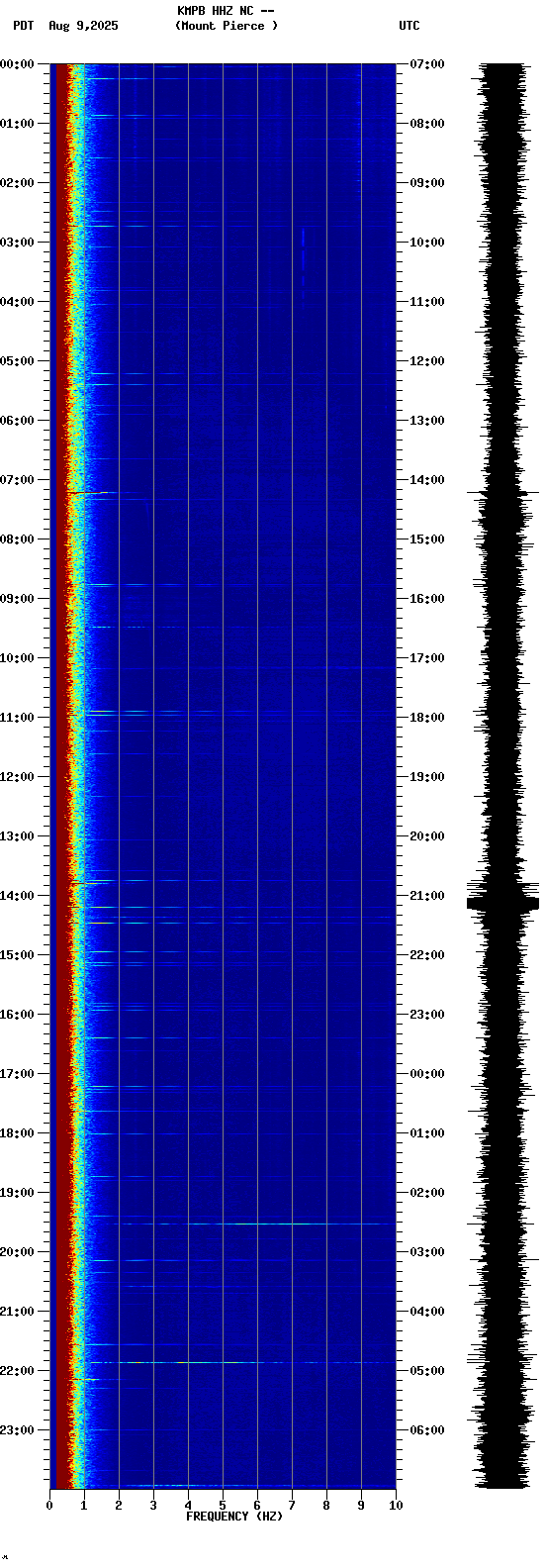Click the 14:00 PDT left-axis label
Image resolution: width=546 pixels, height=1568 pixels.
(x=17, y=896)
